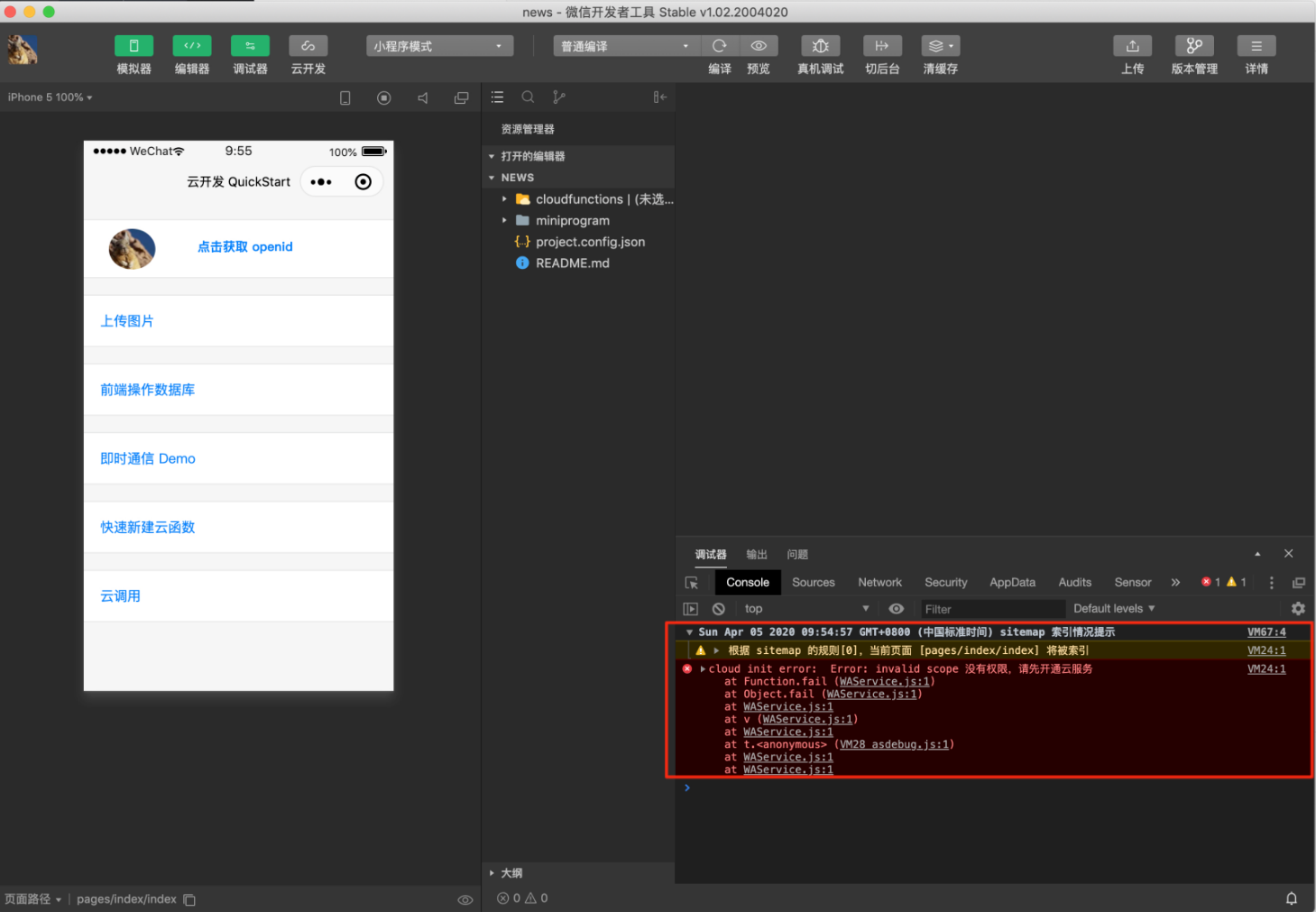Select the Sensor devtools tab

coord(1133,583)
